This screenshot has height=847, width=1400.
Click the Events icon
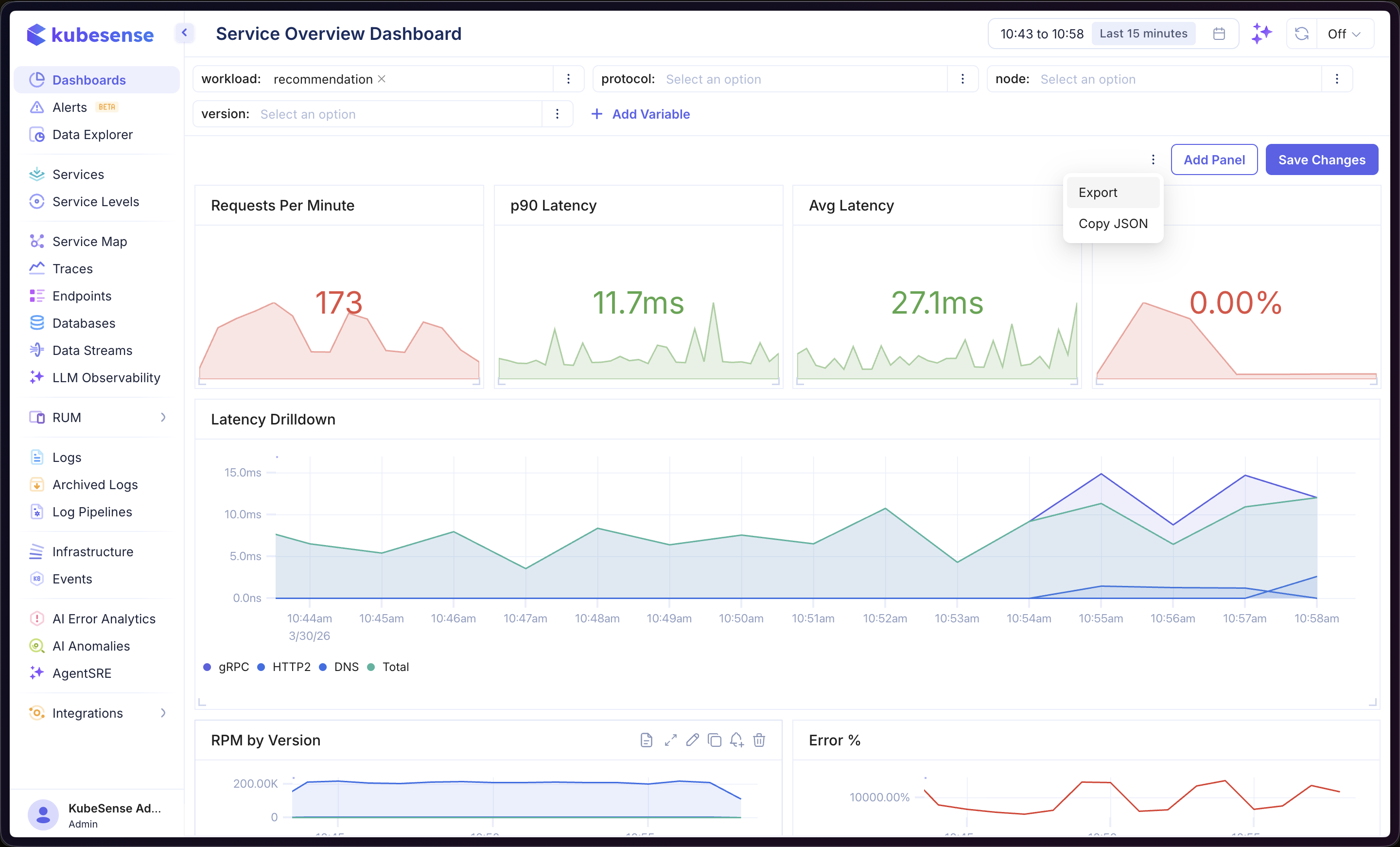click(x=37, y=579)
